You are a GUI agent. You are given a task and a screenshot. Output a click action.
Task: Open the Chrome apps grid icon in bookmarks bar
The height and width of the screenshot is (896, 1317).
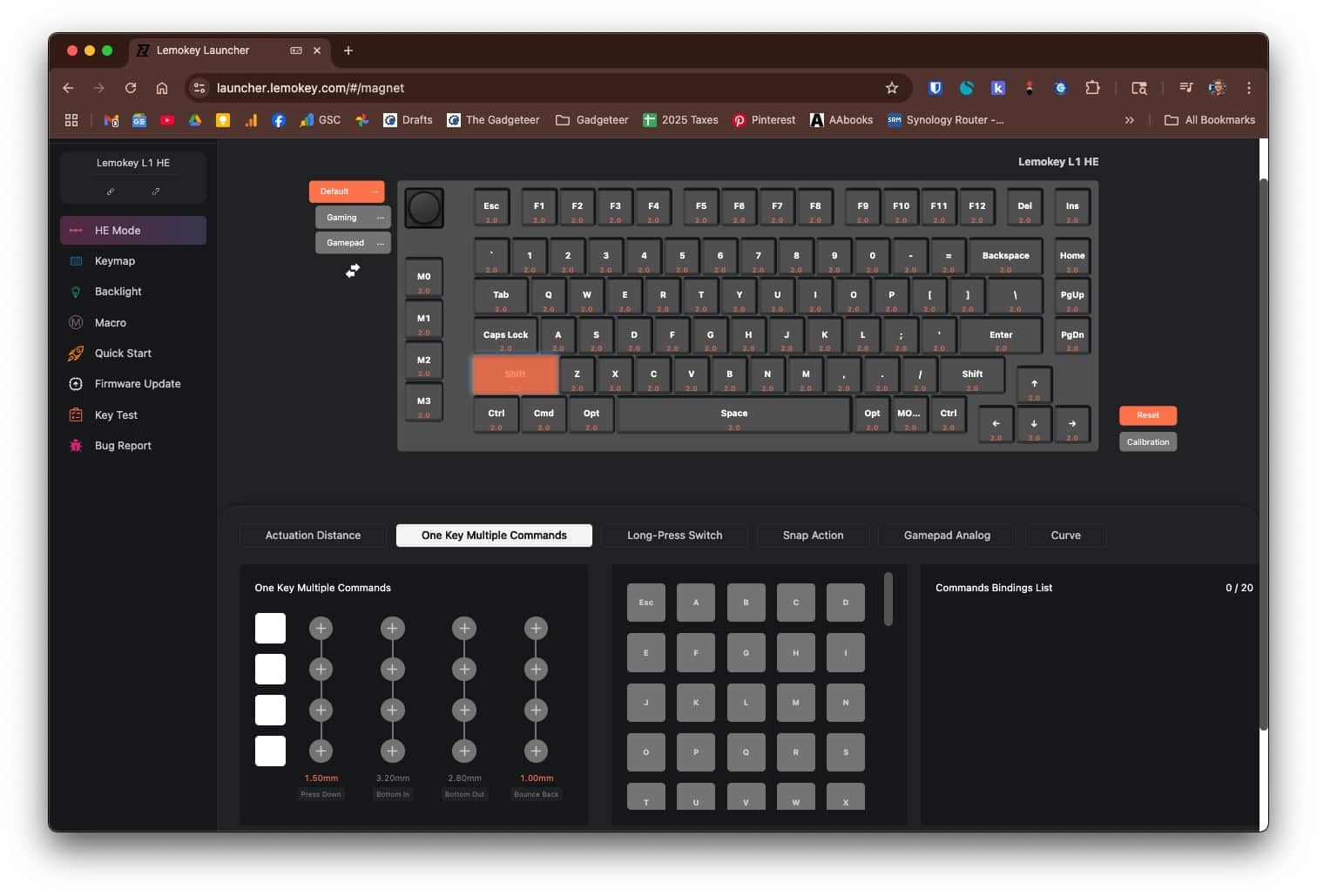coord(71,120)
